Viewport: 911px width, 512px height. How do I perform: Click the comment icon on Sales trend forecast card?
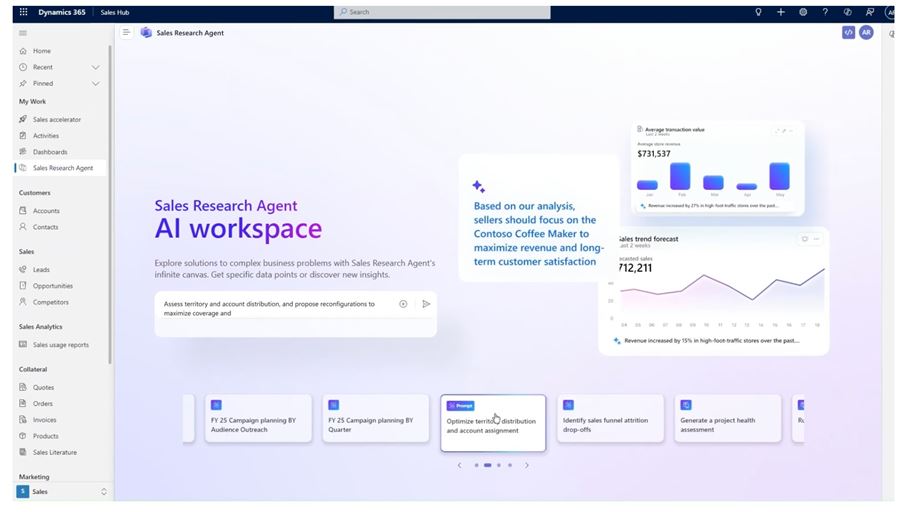(x=805, y=239)
